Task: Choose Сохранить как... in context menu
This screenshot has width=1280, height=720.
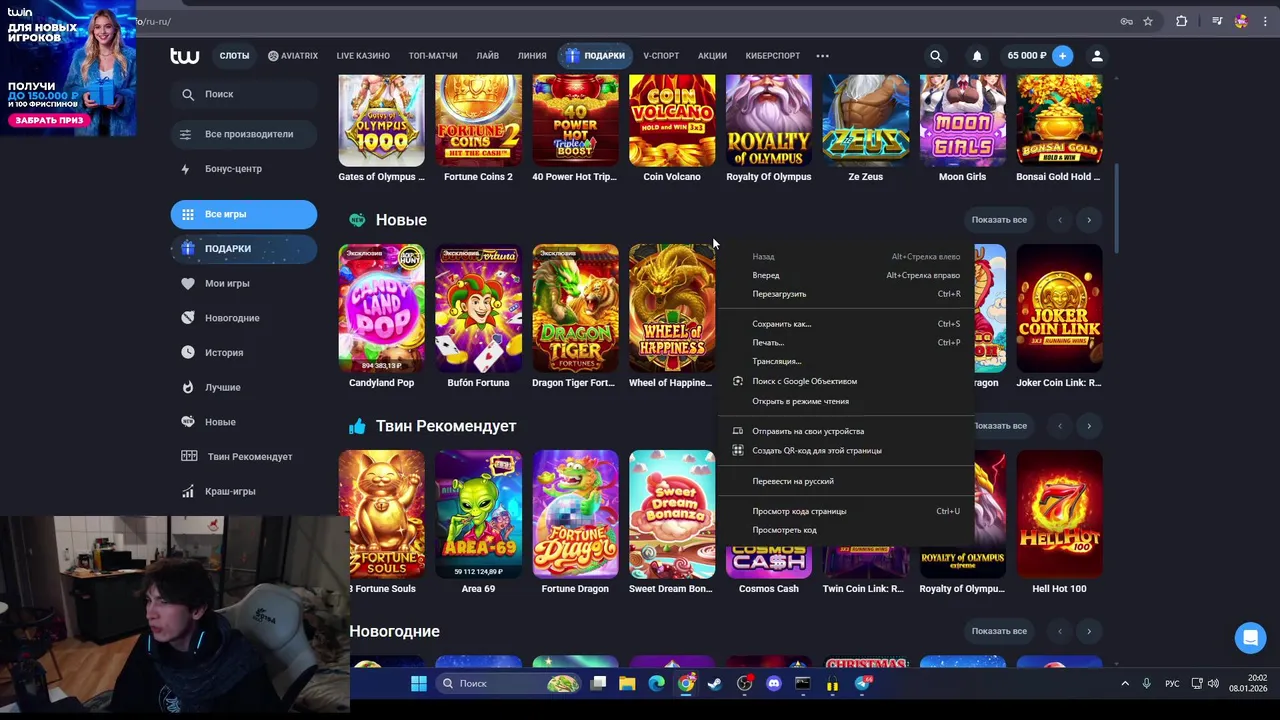Action: pos(846,324)
